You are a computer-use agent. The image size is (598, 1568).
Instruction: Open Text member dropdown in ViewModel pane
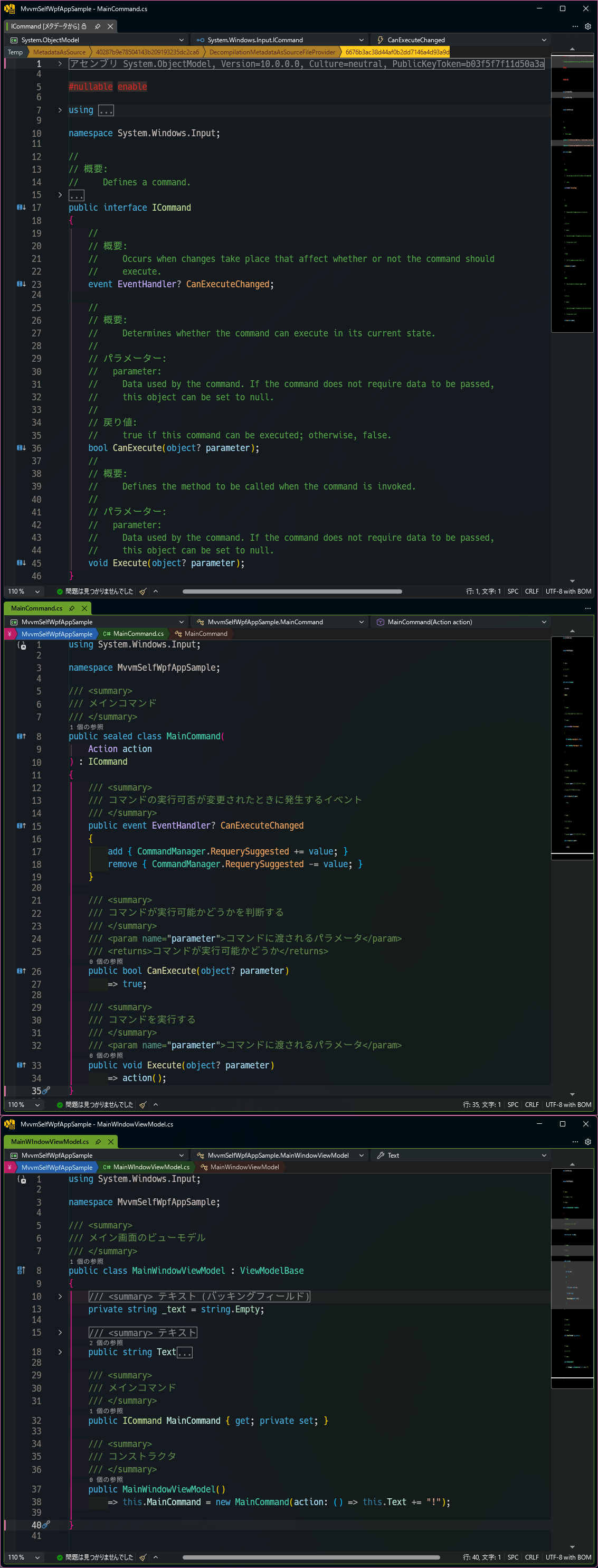[461, 1154]
